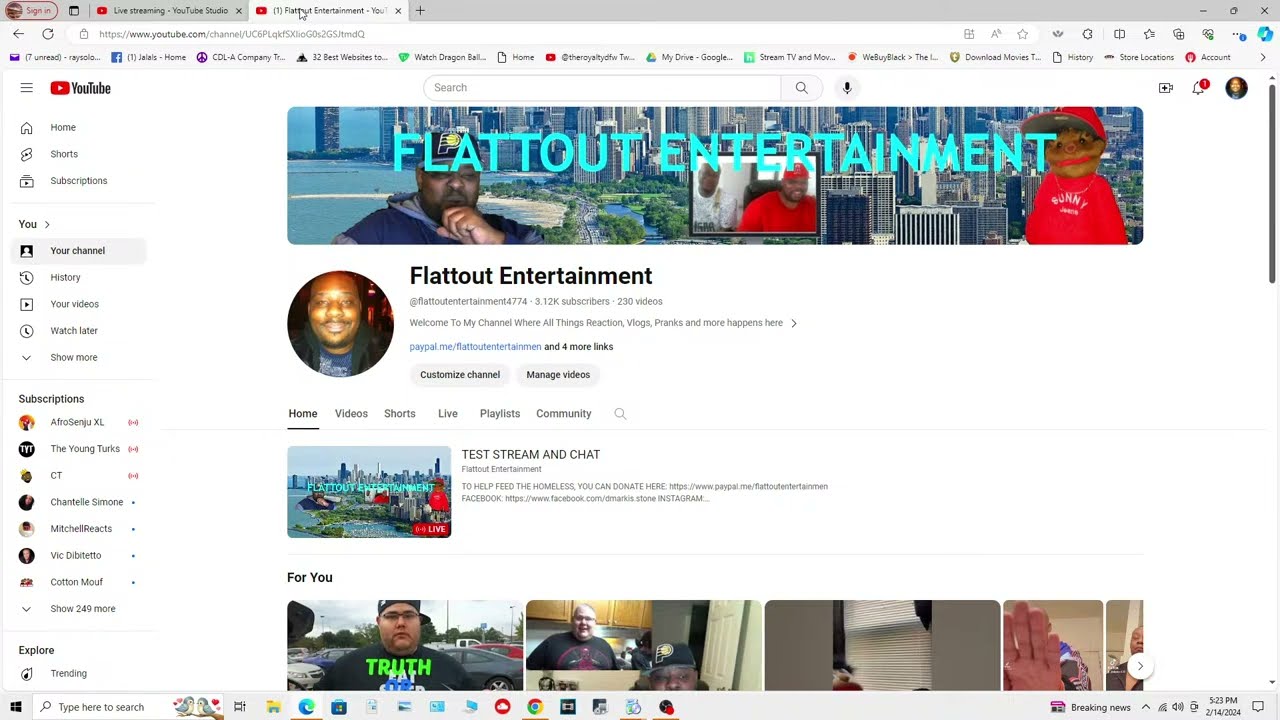Open the TRUTH video thumbnail
The image size is (1280, 720).
point(405,646)
